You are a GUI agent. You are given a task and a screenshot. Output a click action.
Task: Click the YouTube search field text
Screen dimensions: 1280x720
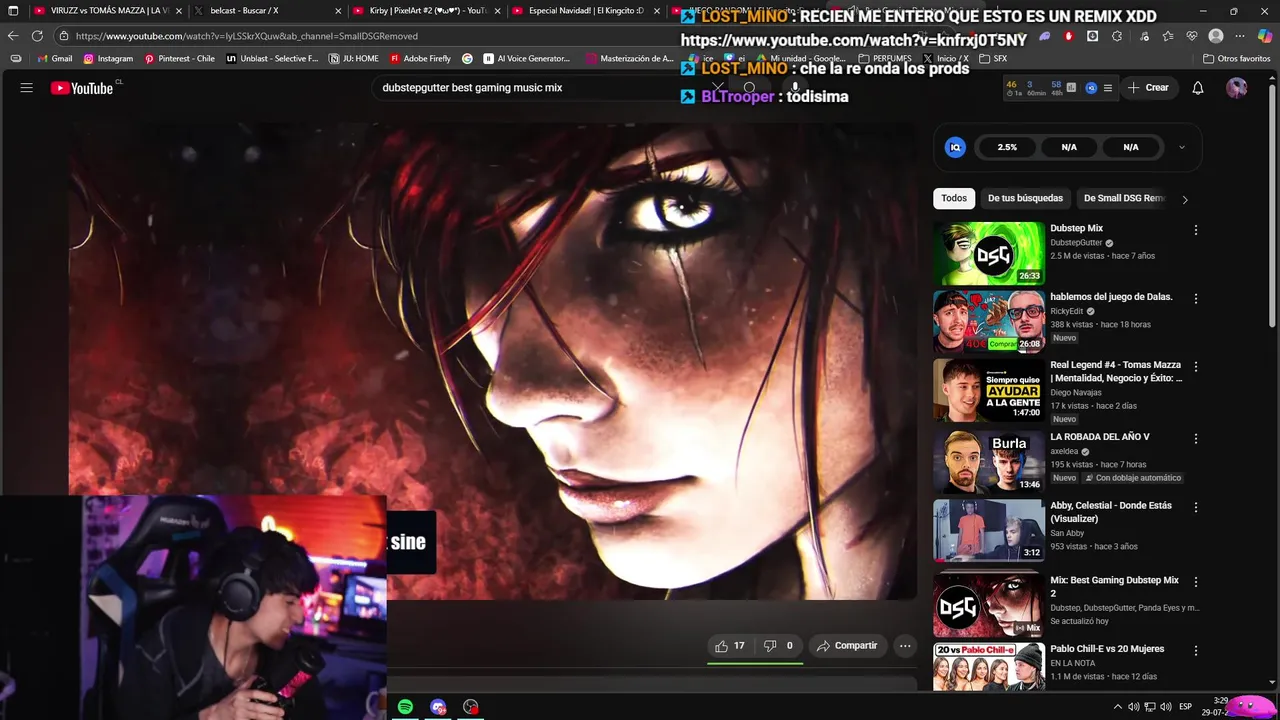[x=472, y=88]
